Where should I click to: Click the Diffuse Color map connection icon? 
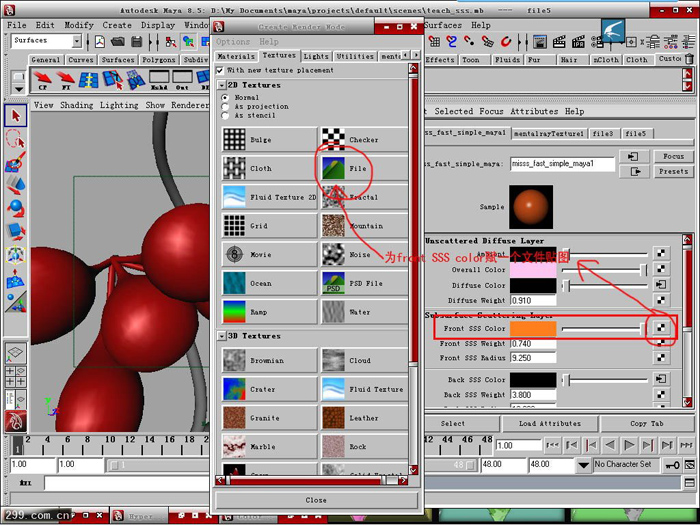[x=661, y=284]
